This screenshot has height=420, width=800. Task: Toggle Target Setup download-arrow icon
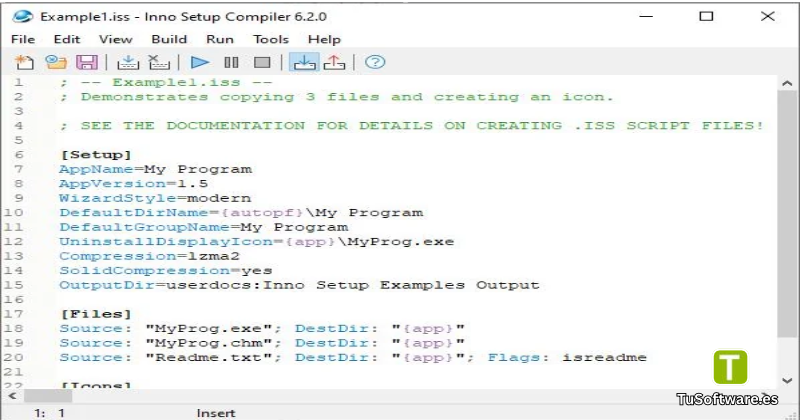tap(304, 62)
